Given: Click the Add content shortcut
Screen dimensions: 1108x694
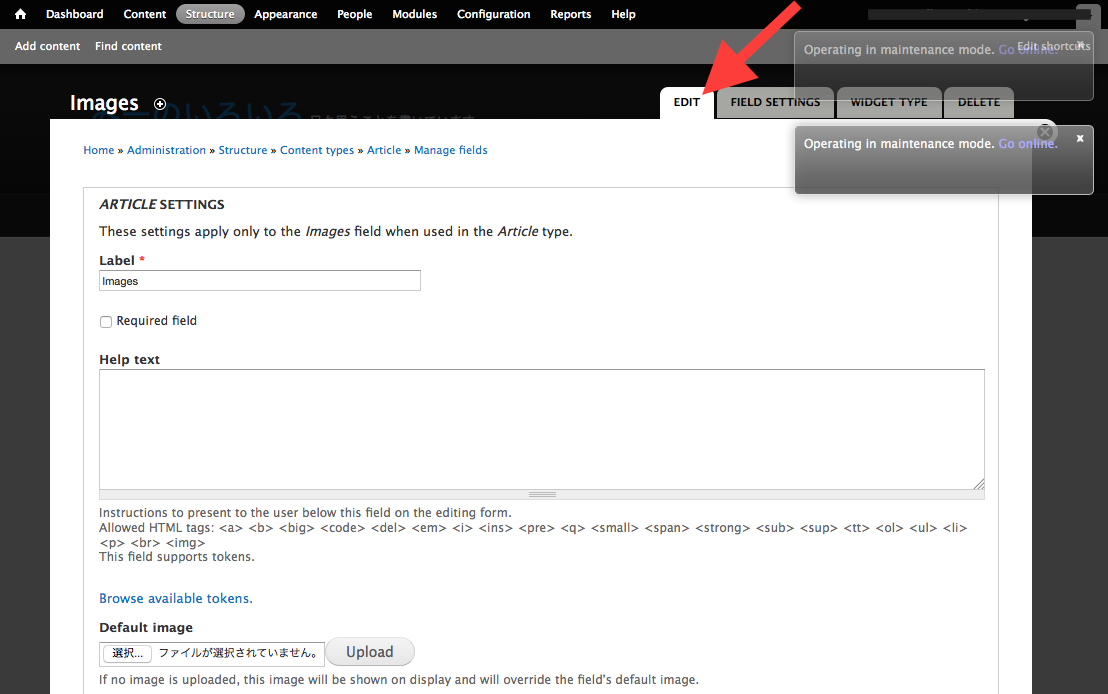Looking at the screenshot, I should coord(47,46).
